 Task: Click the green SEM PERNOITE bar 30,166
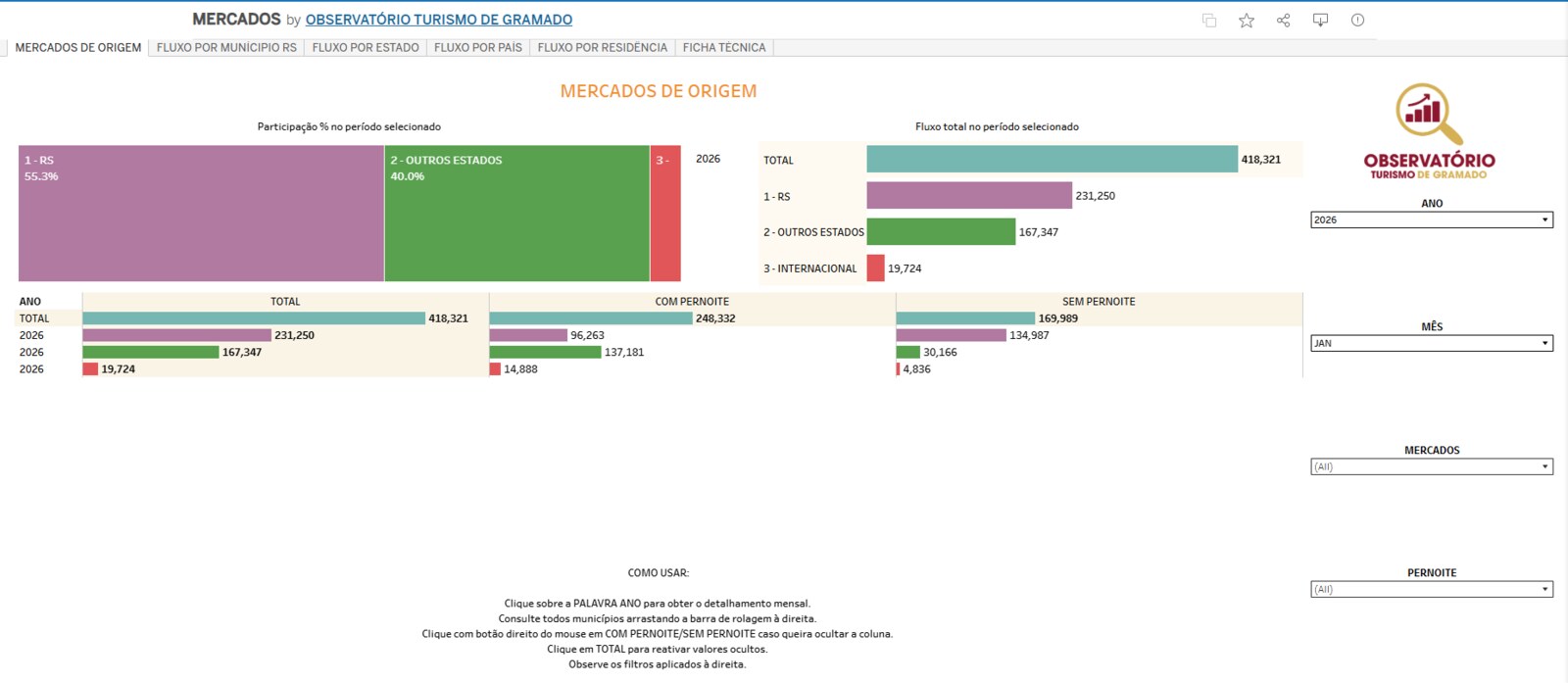click(908, 352)
